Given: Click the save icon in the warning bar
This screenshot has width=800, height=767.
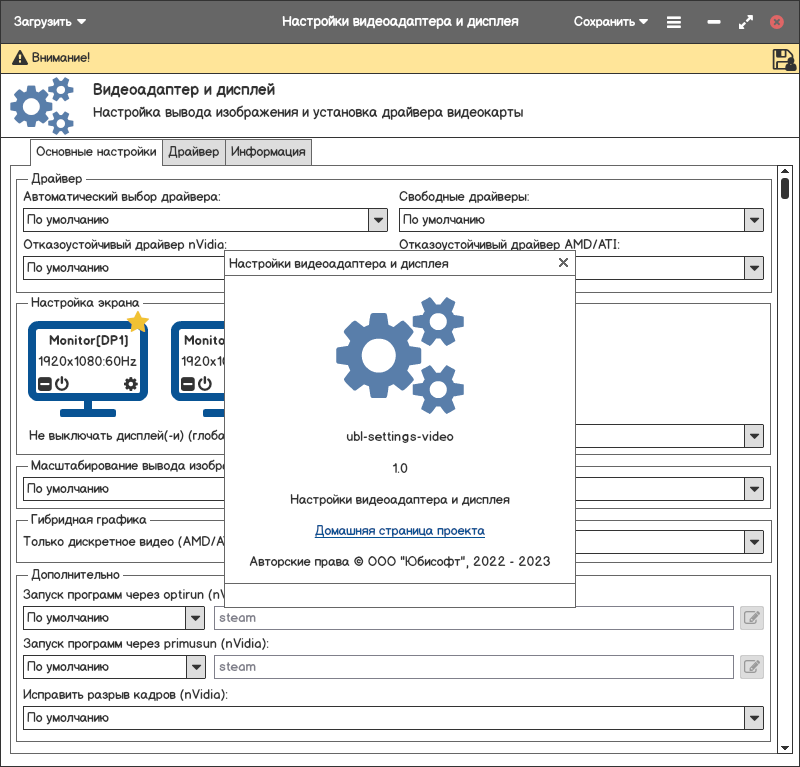Looking at the screenshot, I should click(783, 59).
